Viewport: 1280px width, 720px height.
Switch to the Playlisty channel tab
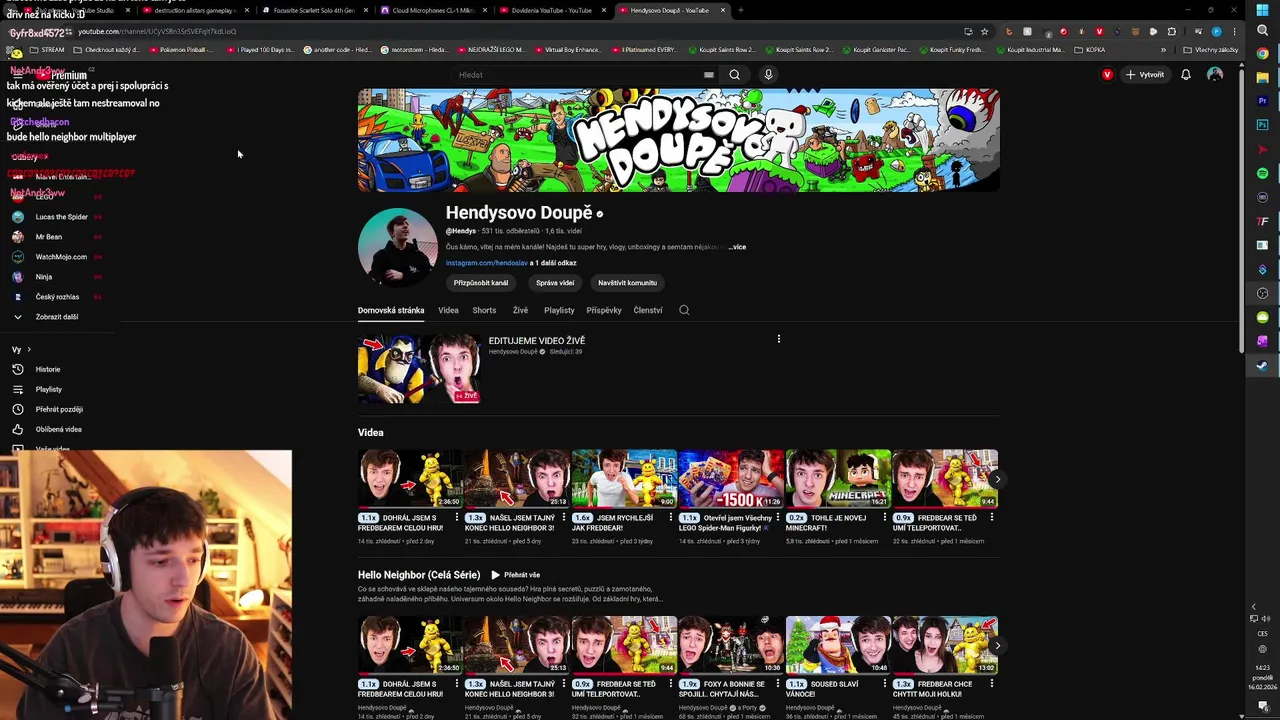pos(559,310)
